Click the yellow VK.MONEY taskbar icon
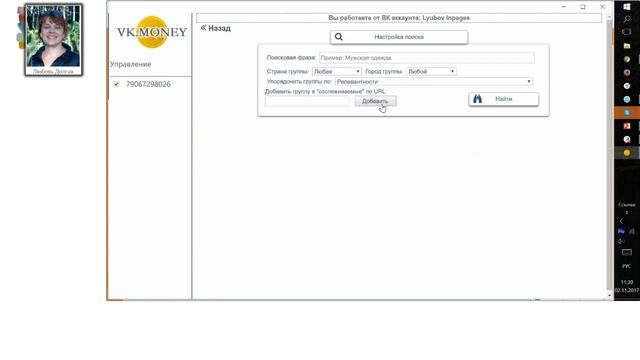This screenshot has height=360, width=640. point(627,153)
